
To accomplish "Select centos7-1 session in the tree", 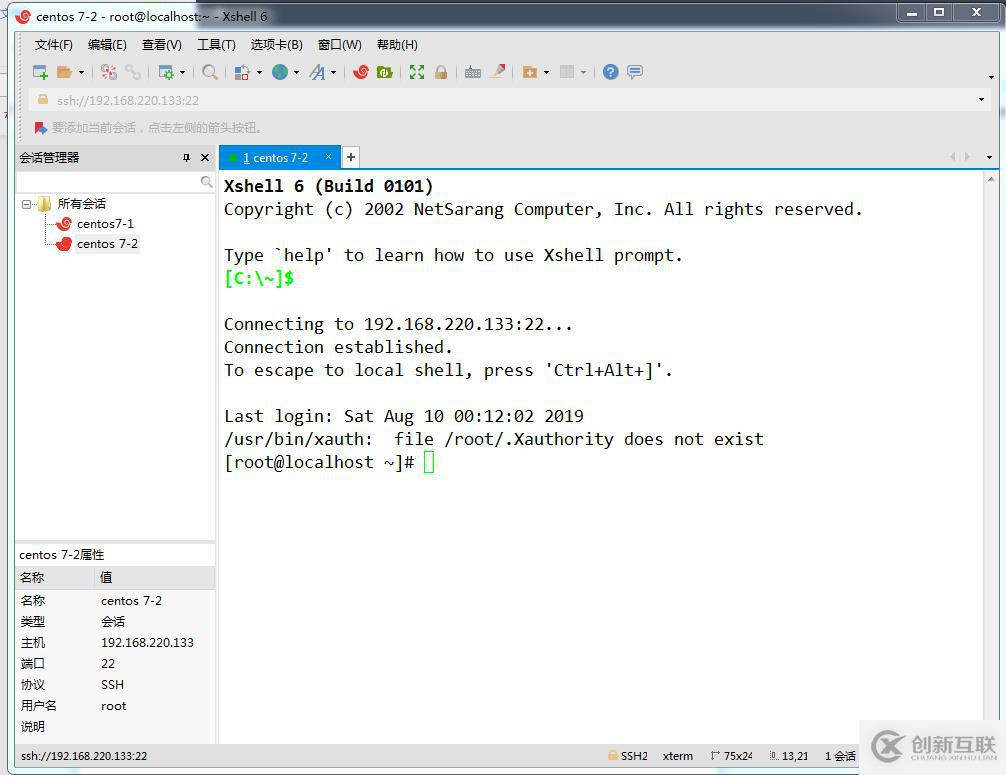I will [104, 224].
